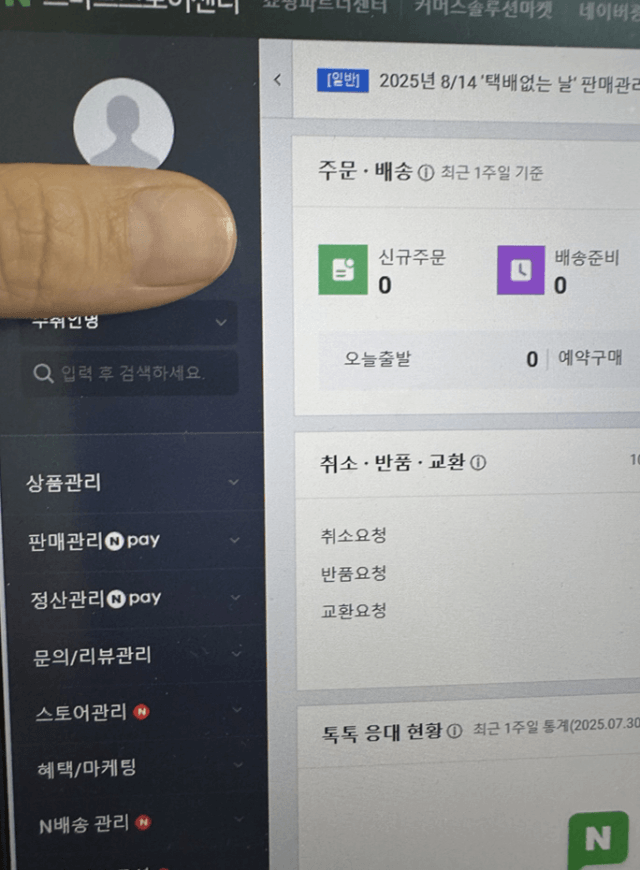This screenshot has height=870, width=640.
Task: Click the search magnifier icon
Action: (x=43, y=373)
